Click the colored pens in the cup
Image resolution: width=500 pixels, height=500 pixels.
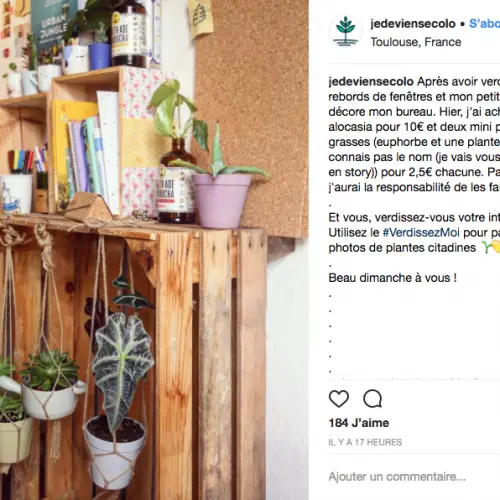pos(21,162)
